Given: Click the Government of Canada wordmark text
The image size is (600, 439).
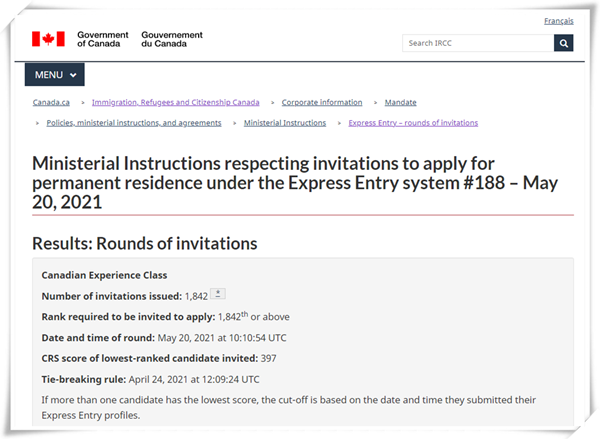Looking at the screenshot, I should click(x=103, y=39).
